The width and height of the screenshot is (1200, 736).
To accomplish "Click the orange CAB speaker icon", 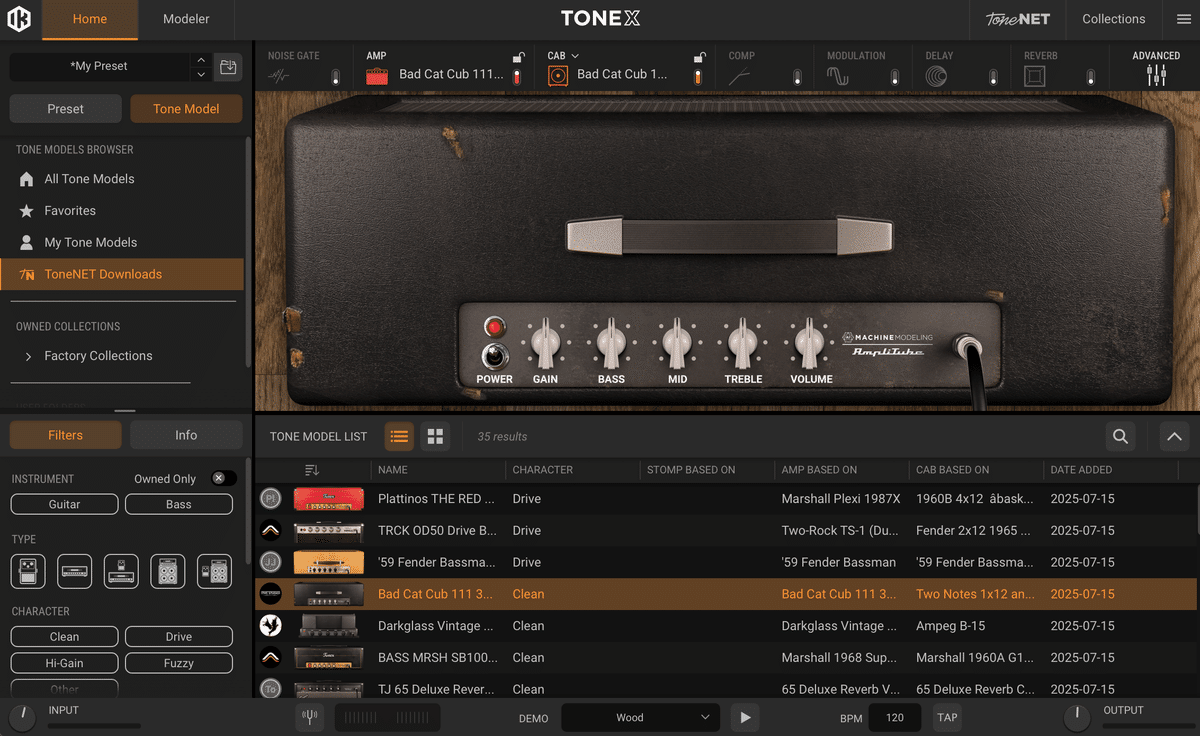I will click(x=558, y=76).
